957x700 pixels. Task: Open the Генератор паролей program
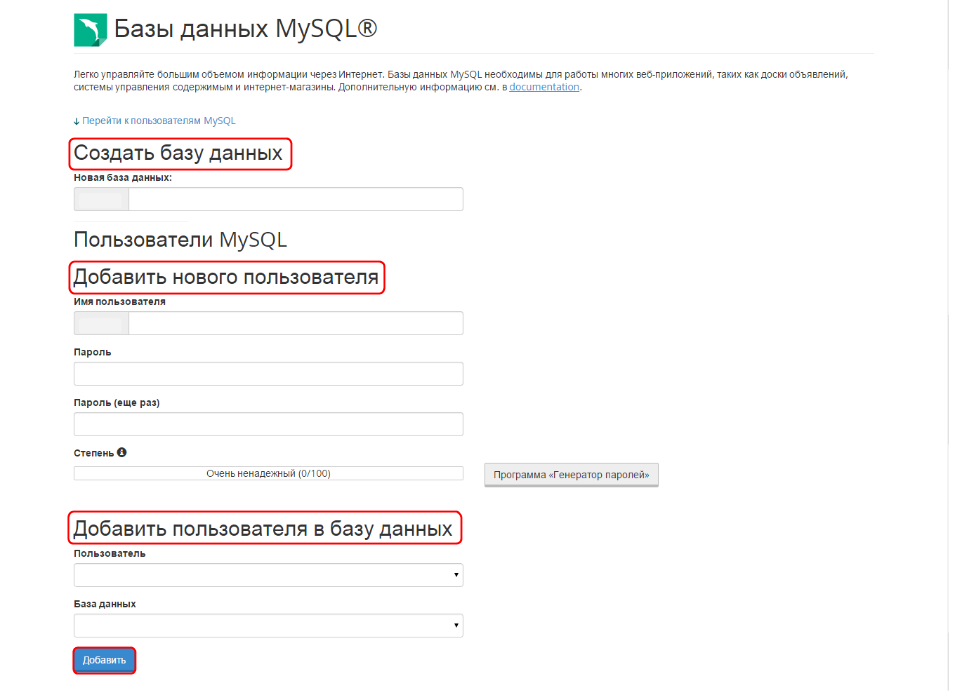click(x=571, y=474)
